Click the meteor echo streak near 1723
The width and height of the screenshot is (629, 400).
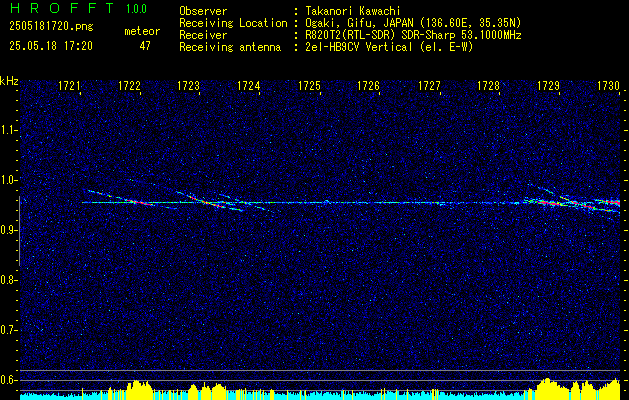coord(211,201)
